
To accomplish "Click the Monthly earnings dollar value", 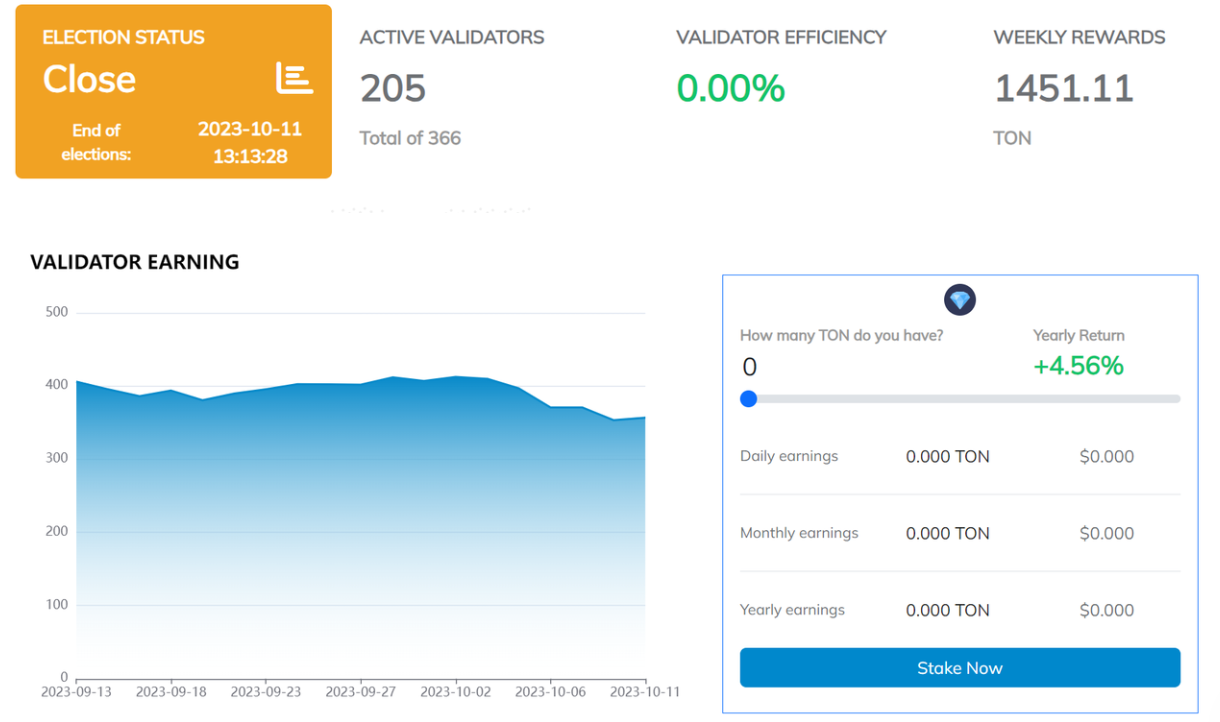I will click(x=1106, y=534).
